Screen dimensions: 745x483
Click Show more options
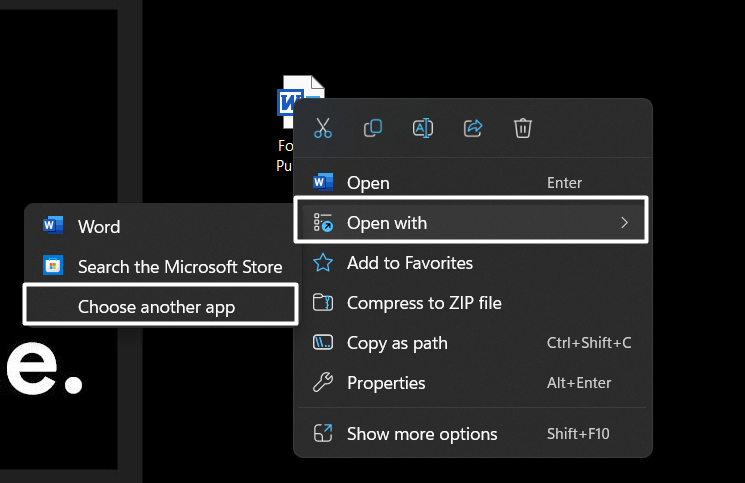pyautogui.click(x=473, y=434)
